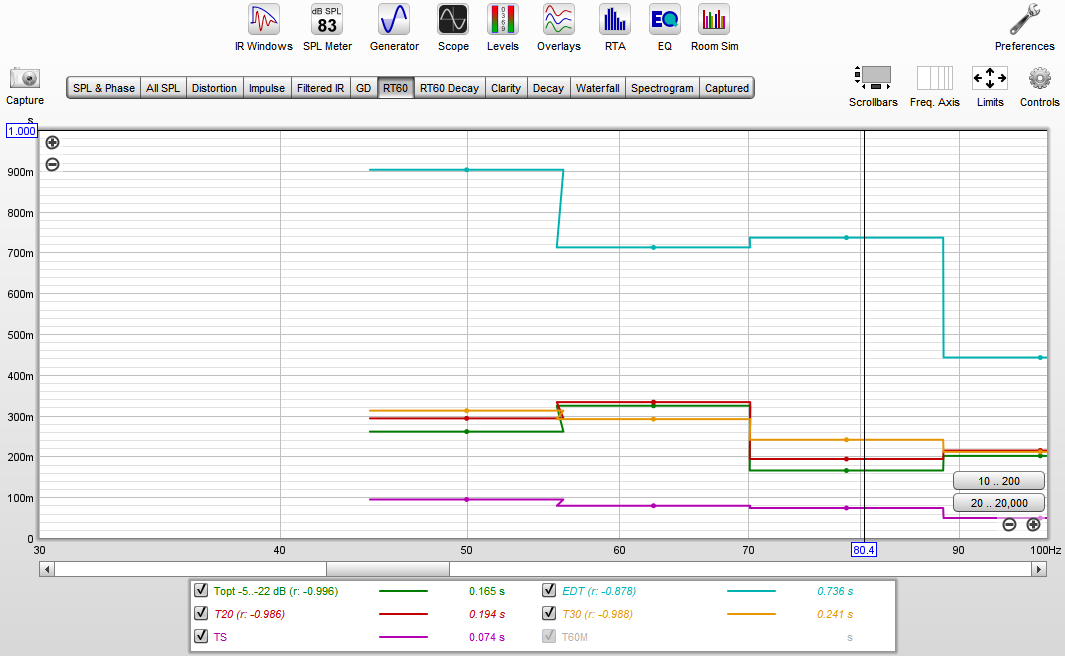Disable the EDT trace
The width and height of the screenshot is (1065, 656).
coord(548,590)
